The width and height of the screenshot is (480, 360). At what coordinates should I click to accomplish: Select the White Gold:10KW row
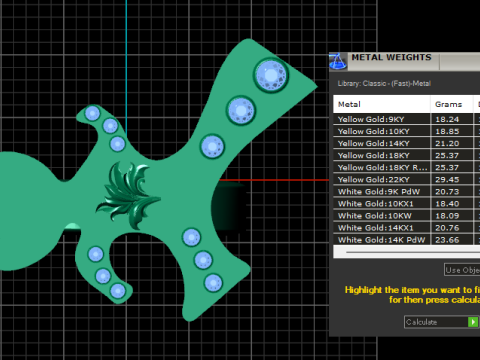click(407, 216)
